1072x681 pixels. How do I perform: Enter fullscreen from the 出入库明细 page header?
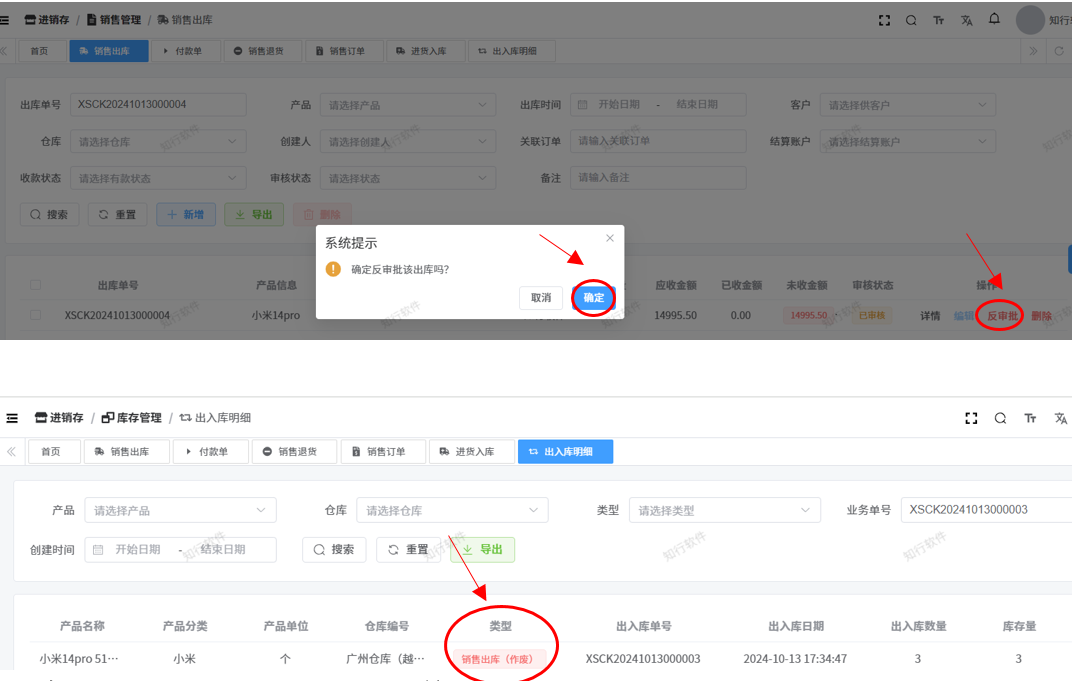click(x=970, y=418)
